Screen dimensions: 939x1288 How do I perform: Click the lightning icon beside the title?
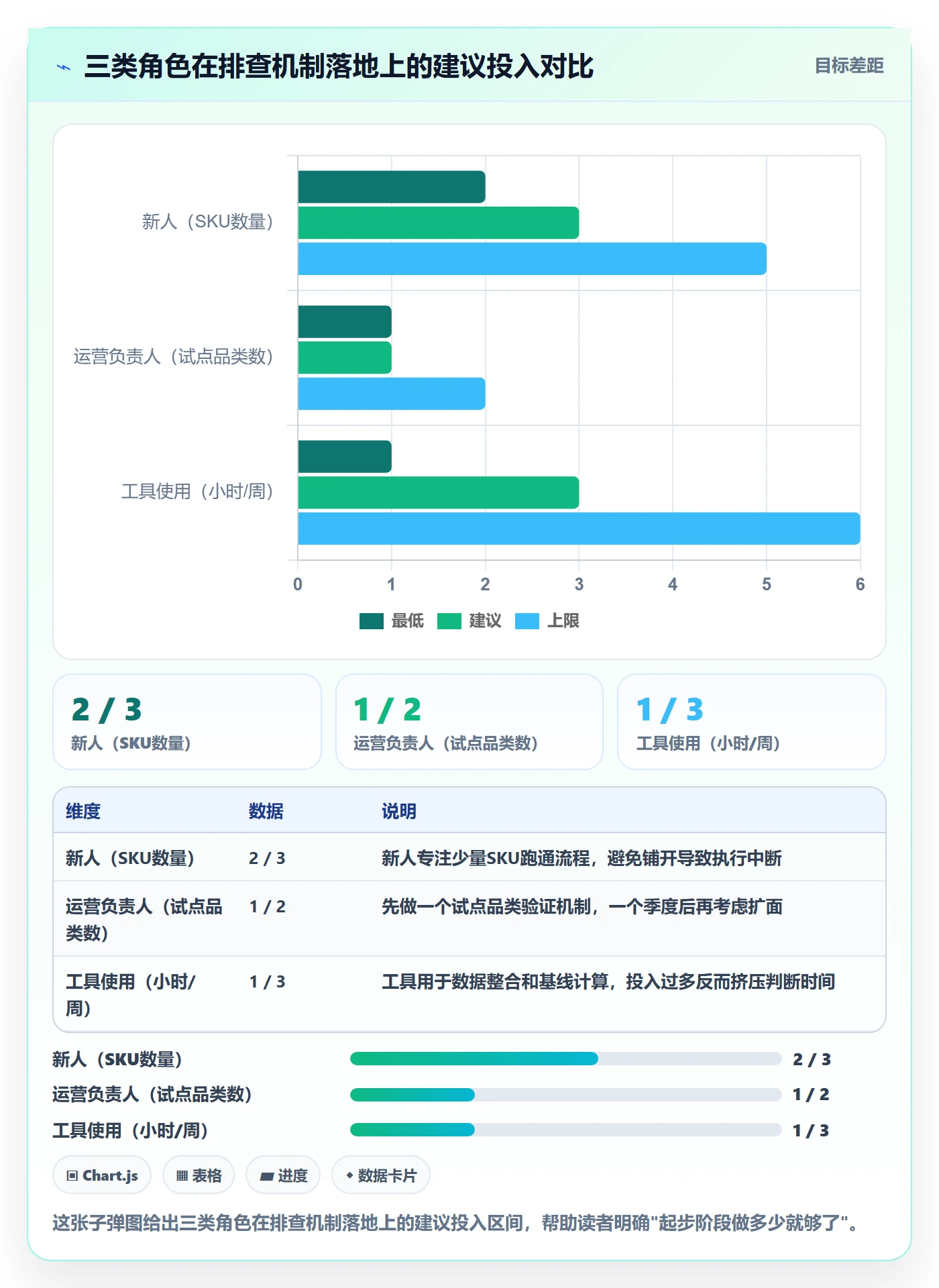click(64, 67)
